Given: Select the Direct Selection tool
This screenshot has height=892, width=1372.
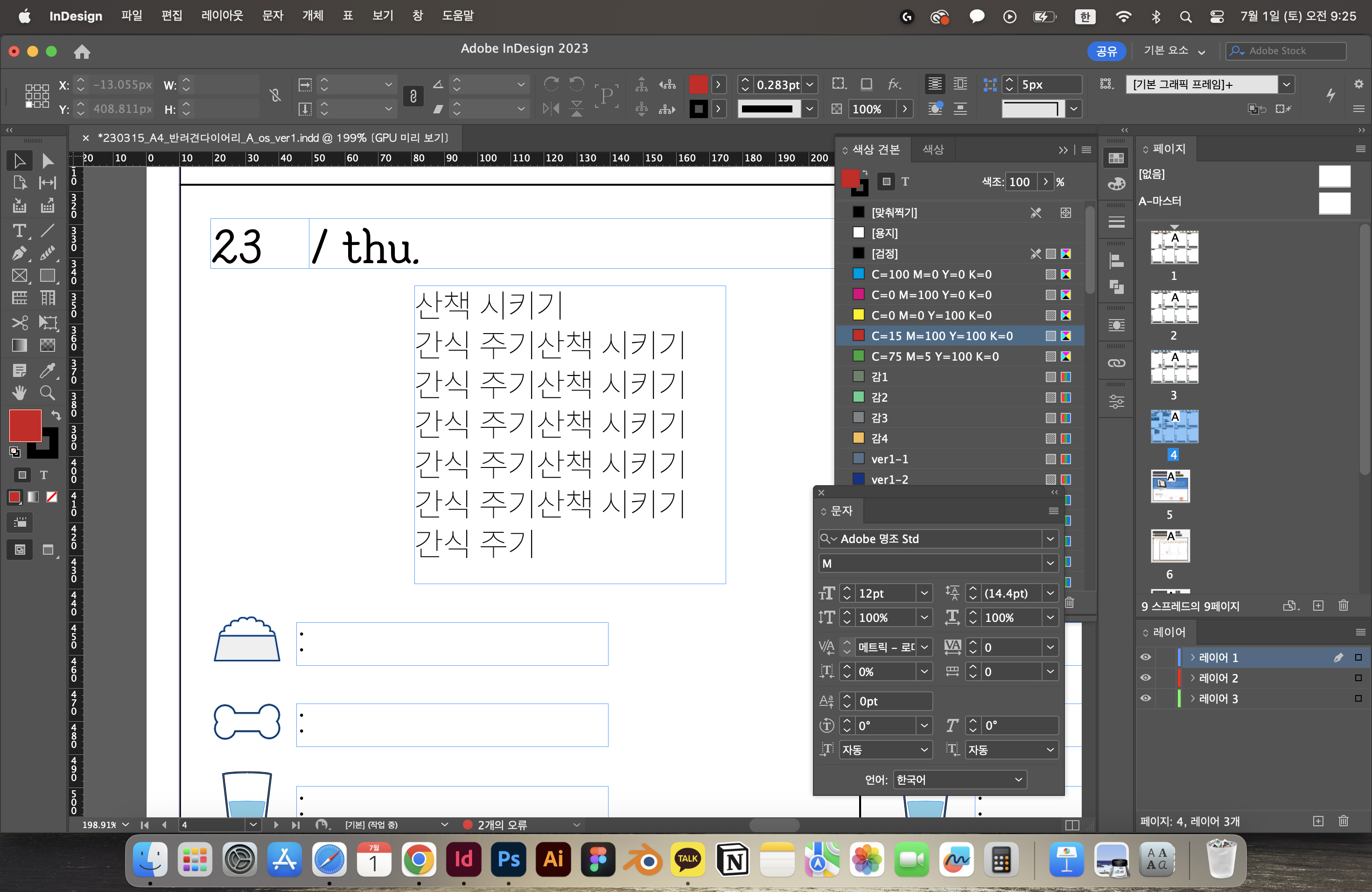Looking at the screenshot, I should pyautogui.click(x=48, y=160).
